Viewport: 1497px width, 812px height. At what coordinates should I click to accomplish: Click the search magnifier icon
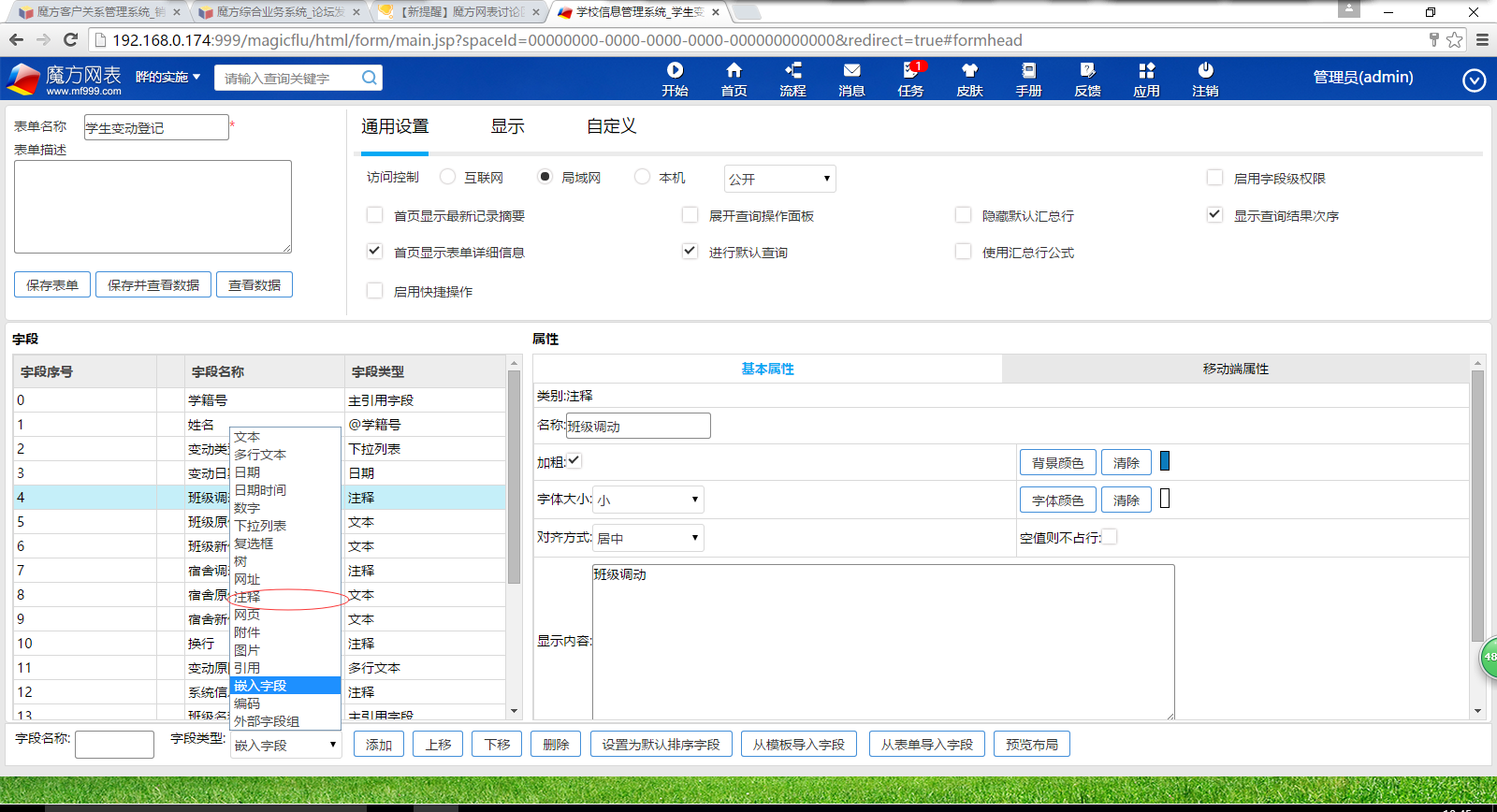coord(370,78)
